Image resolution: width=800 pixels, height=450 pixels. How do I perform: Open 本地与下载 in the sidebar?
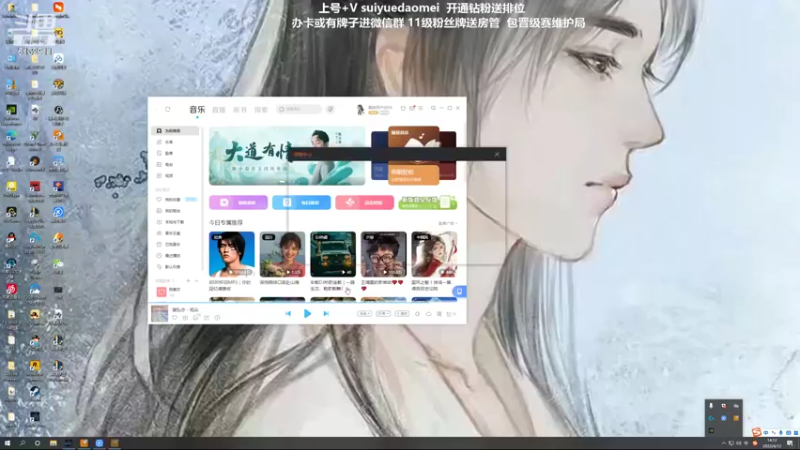[175, 222]
